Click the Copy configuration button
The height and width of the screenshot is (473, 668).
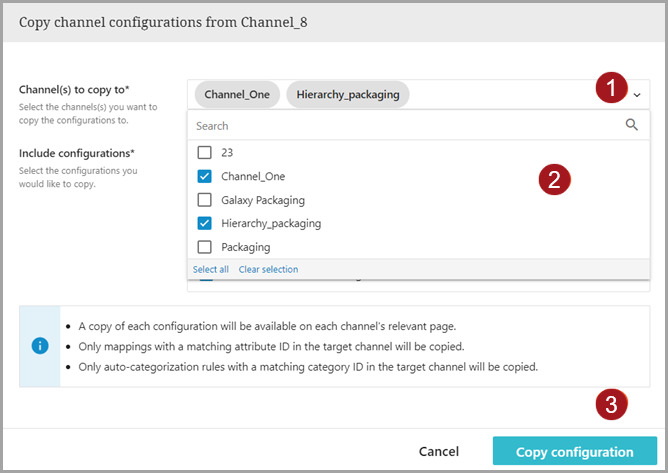click(x=574, y=452)
